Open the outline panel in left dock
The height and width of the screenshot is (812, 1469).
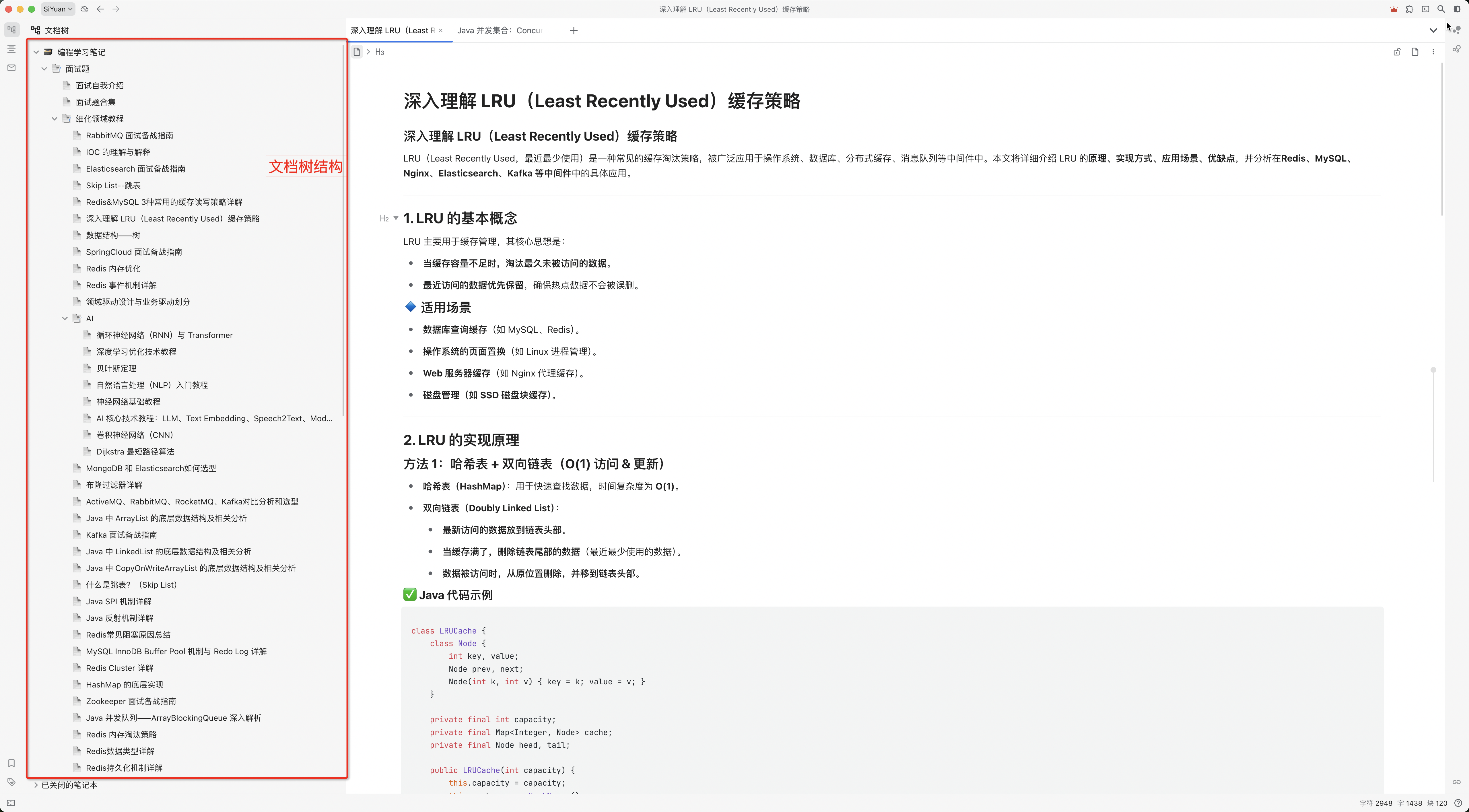(x=11, y=49)
